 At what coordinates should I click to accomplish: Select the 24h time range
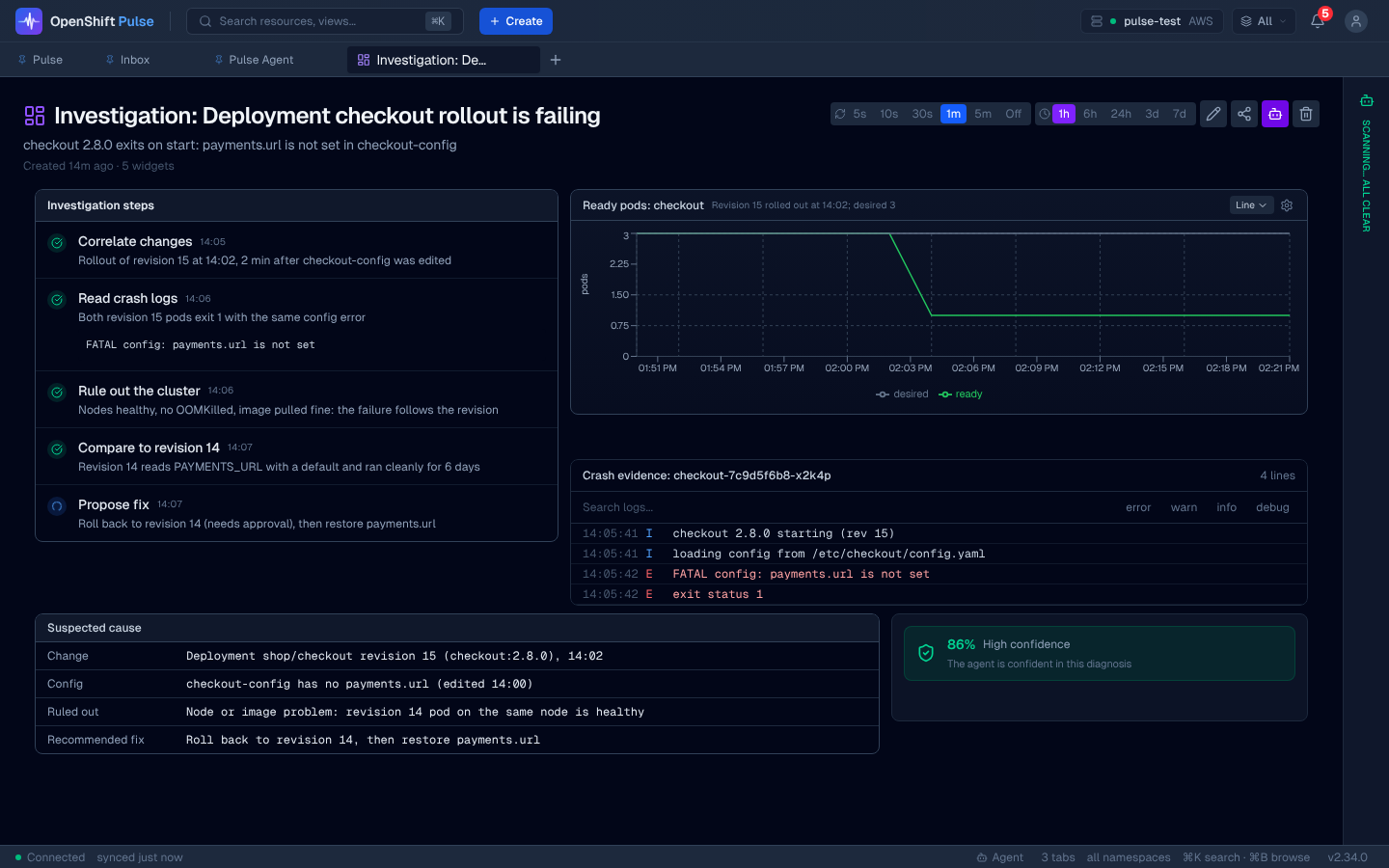click(x=1121, y=114)
